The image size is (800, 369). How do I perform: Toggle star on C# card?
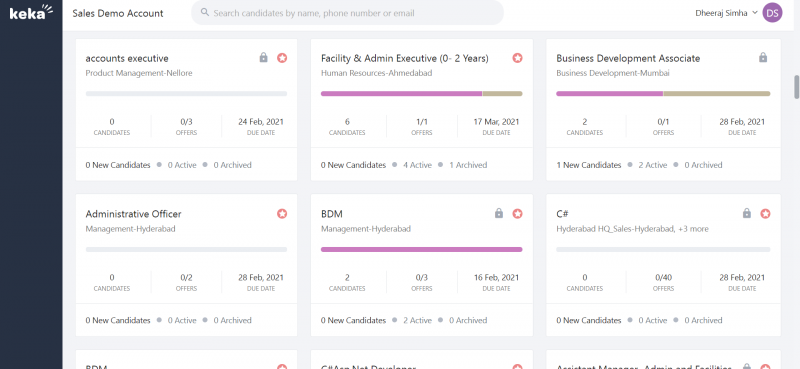click(x=765, y=214)
